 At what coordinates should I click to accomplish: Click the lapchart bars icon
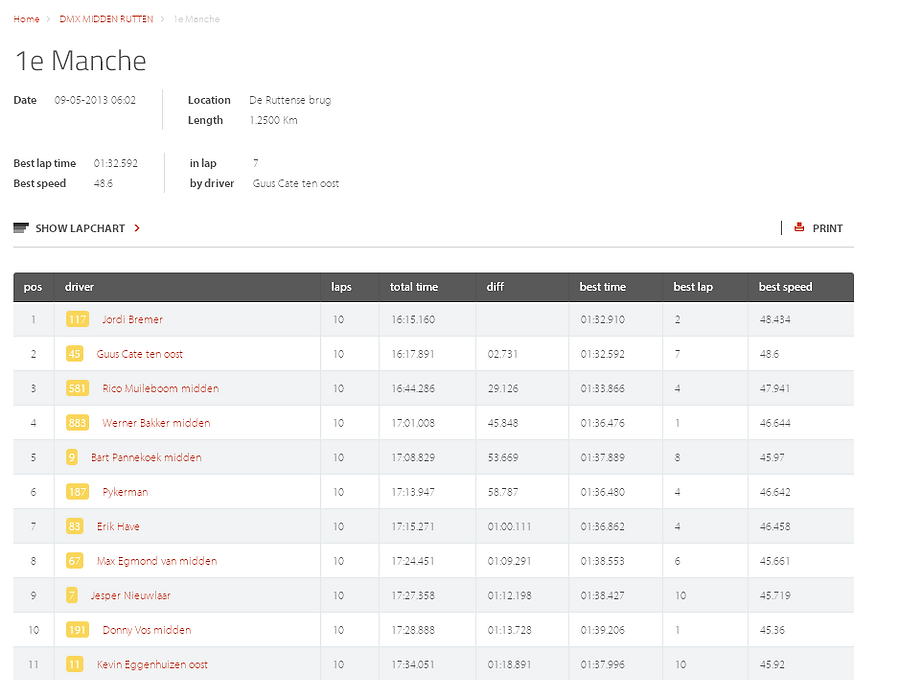[21, 228]
